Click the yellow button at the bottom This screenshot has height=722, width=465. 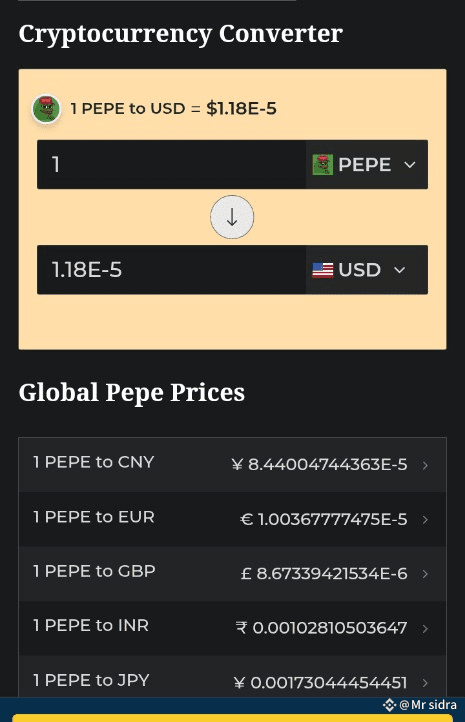pyautogui.click(x=232, y=718)
